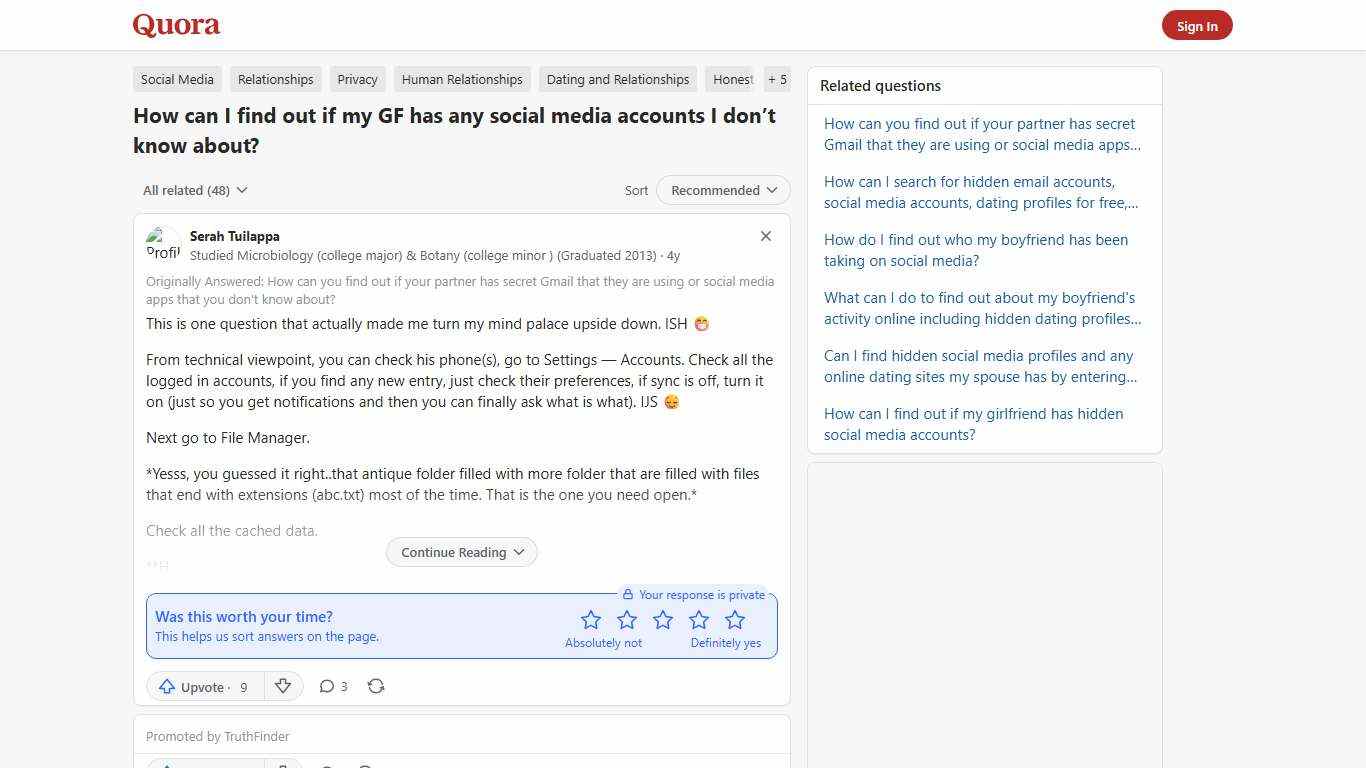Click the Sign In button
Viewport: 1366px width, 768px height.
click(x=1197, y=25)
